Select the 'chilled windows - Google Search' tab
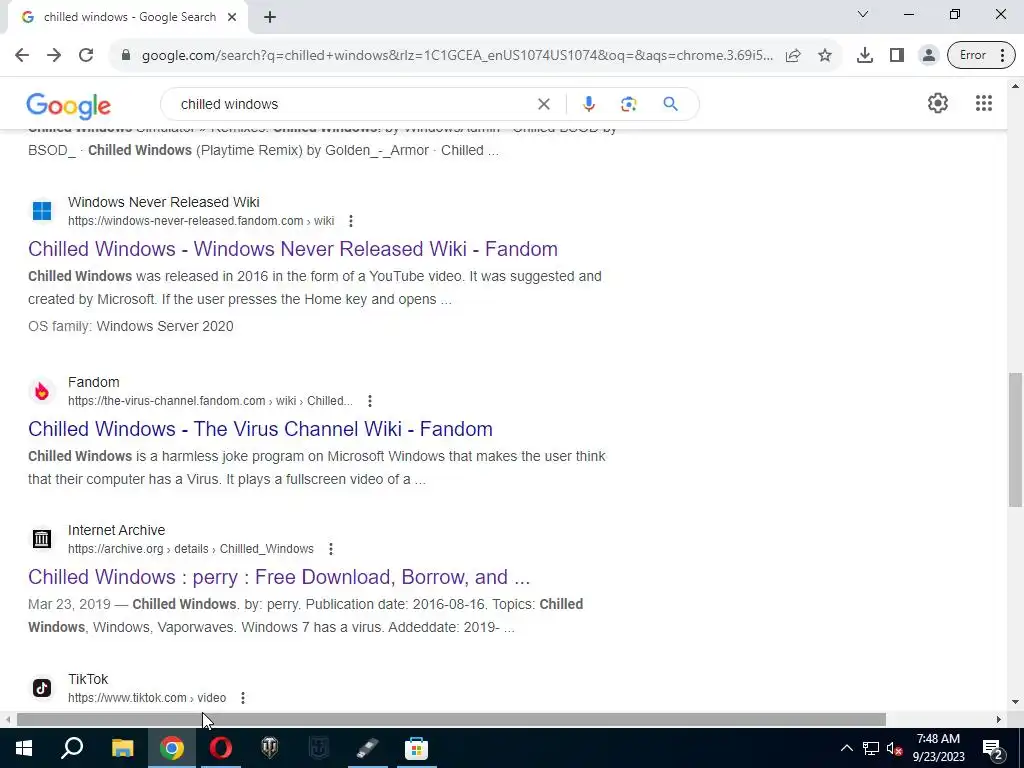Image resolution: width=1024 pixels, height=768 pixels. coord(128,18)
